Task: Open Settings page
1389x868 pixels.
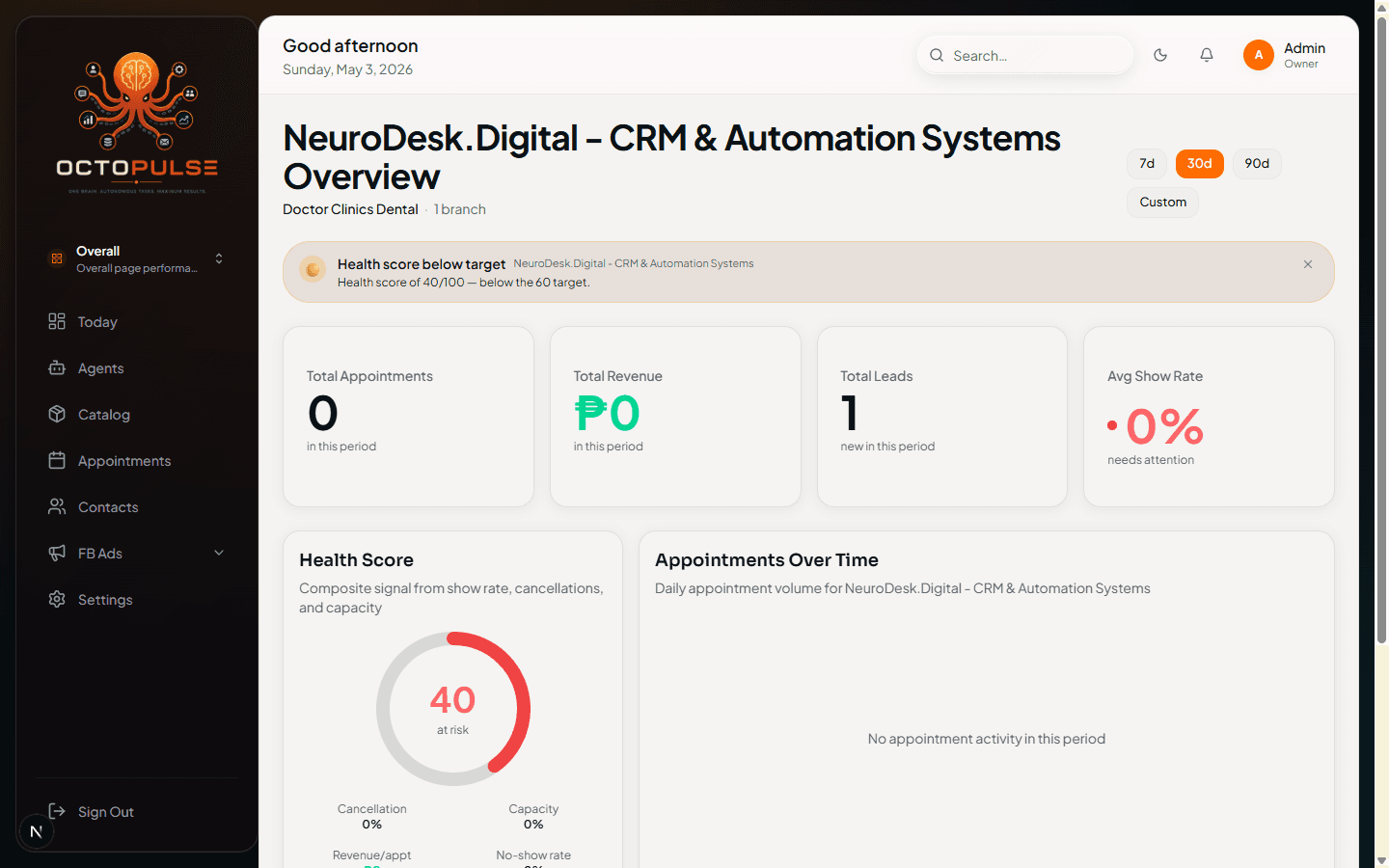Action: click(x=137, y=599)
